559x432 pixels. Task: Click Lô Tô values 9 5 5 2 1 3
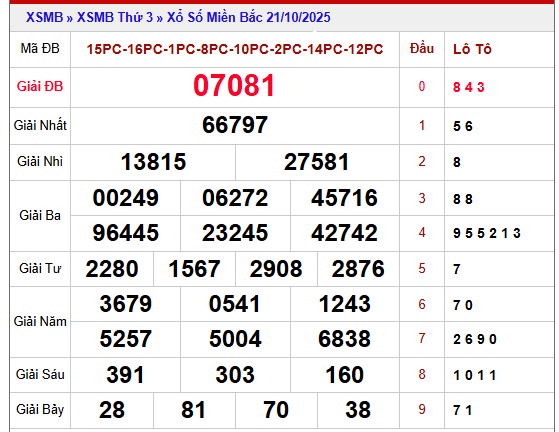487,233
